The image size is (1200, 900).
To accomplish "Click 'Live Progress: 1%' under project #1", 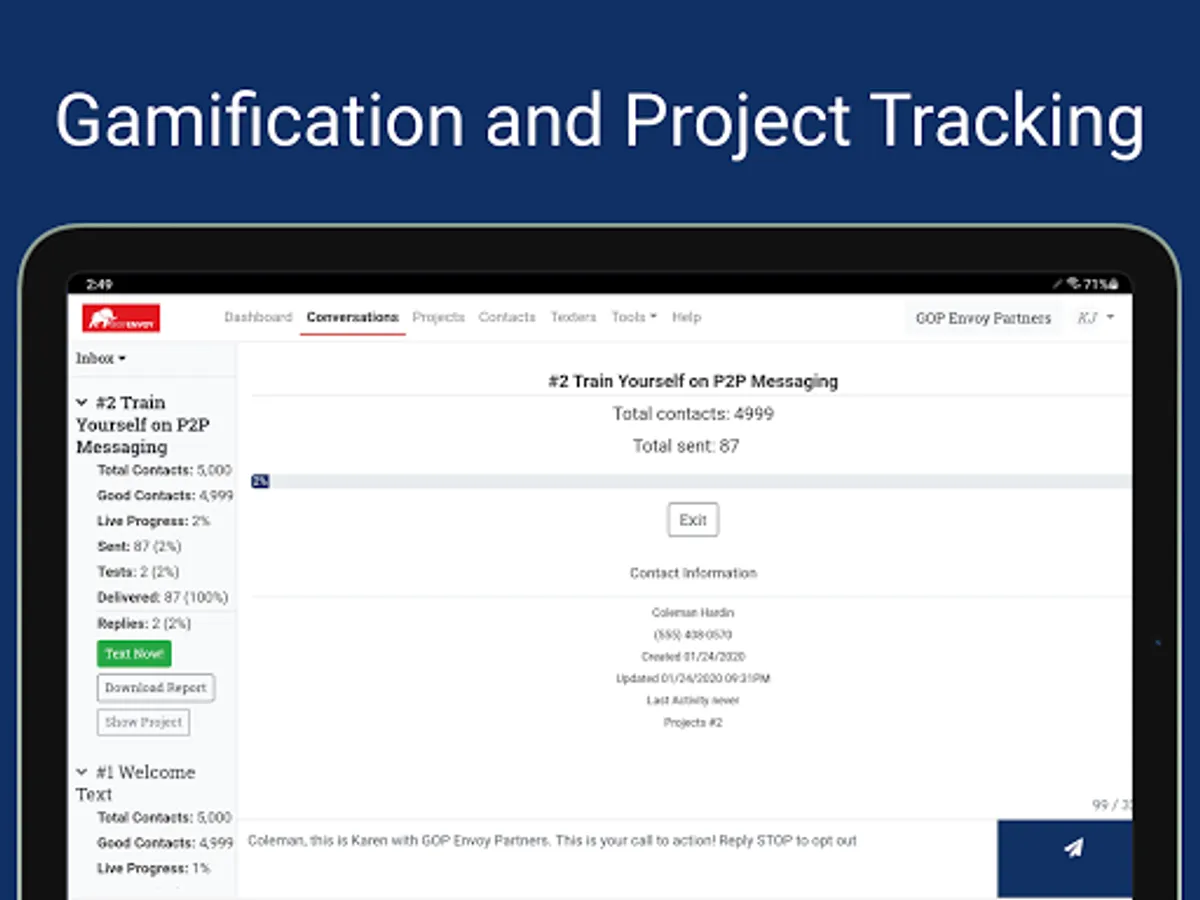I will (x=153, y=868).
